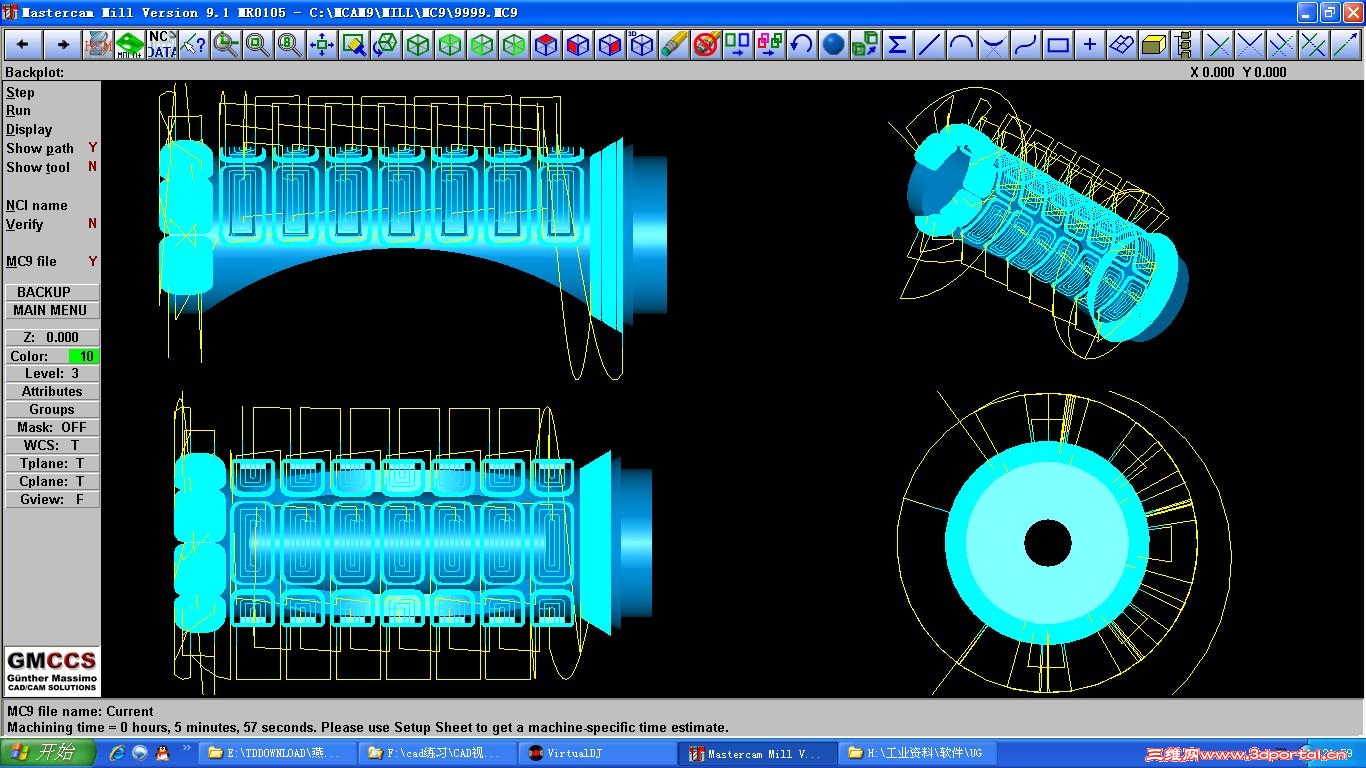Viewport: 1366px width, 768px height.
Task: Click the Z: 0.000 depth field
Action: tap(52, 337)
